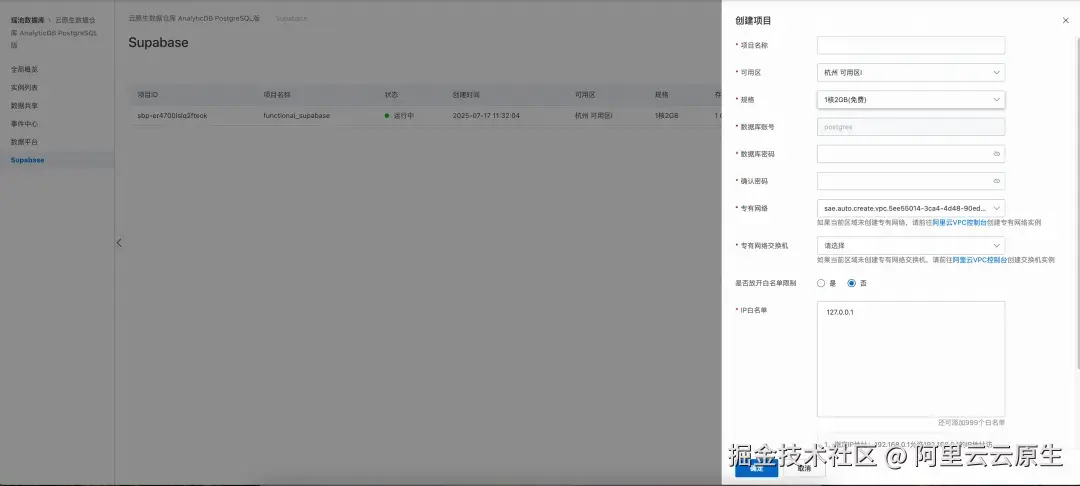Click the 瑶池数据库 breadcrumb in the sidebar header
Viewport: 1080px width, 486px height.
tap(28, 21)
